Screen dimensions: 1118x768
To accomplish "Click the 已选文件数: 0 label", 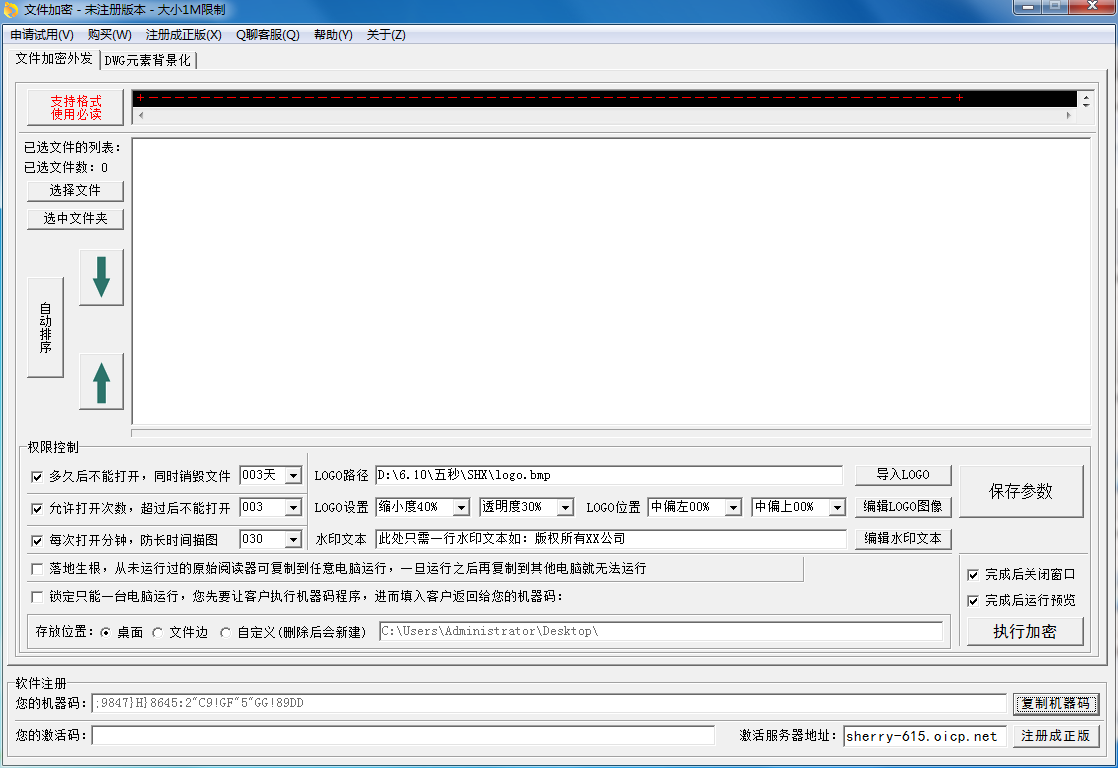I will (66, 168).
